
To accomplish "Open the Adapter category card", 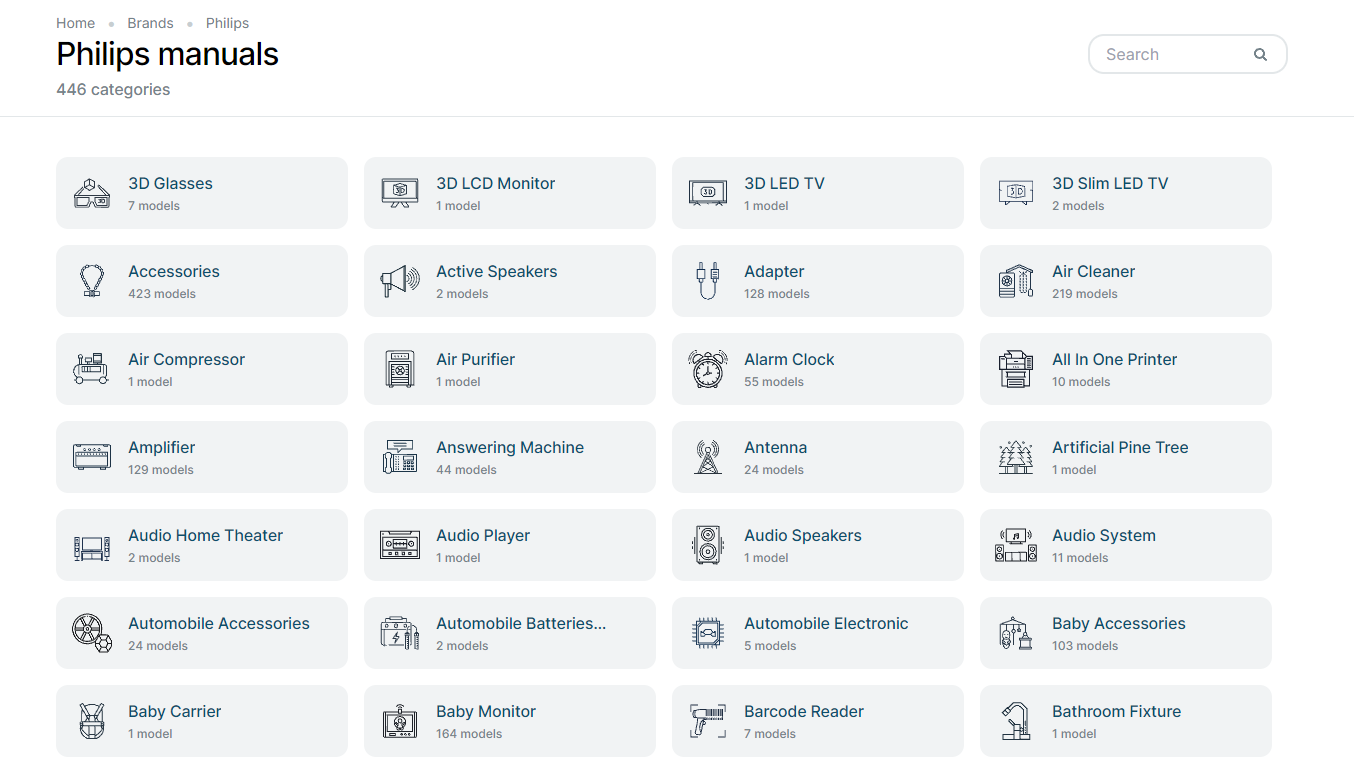I will coord(817,281).
